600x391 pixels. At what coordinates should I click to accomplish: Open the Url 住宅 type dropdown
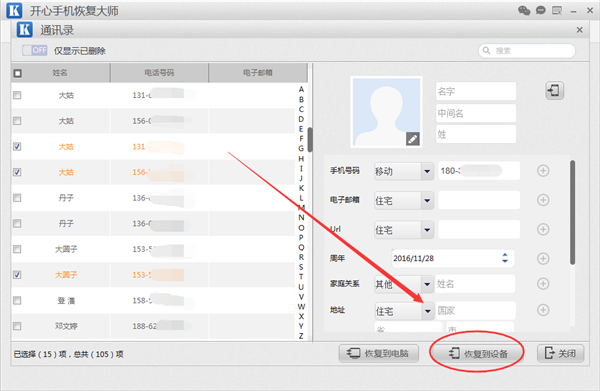(404, 230)
